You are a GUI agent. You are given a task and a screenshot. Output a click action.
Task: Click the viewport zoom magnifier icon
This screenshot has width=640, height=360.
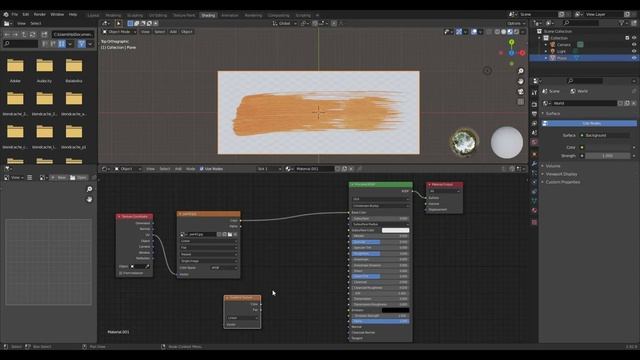click(x=521, y=71)
